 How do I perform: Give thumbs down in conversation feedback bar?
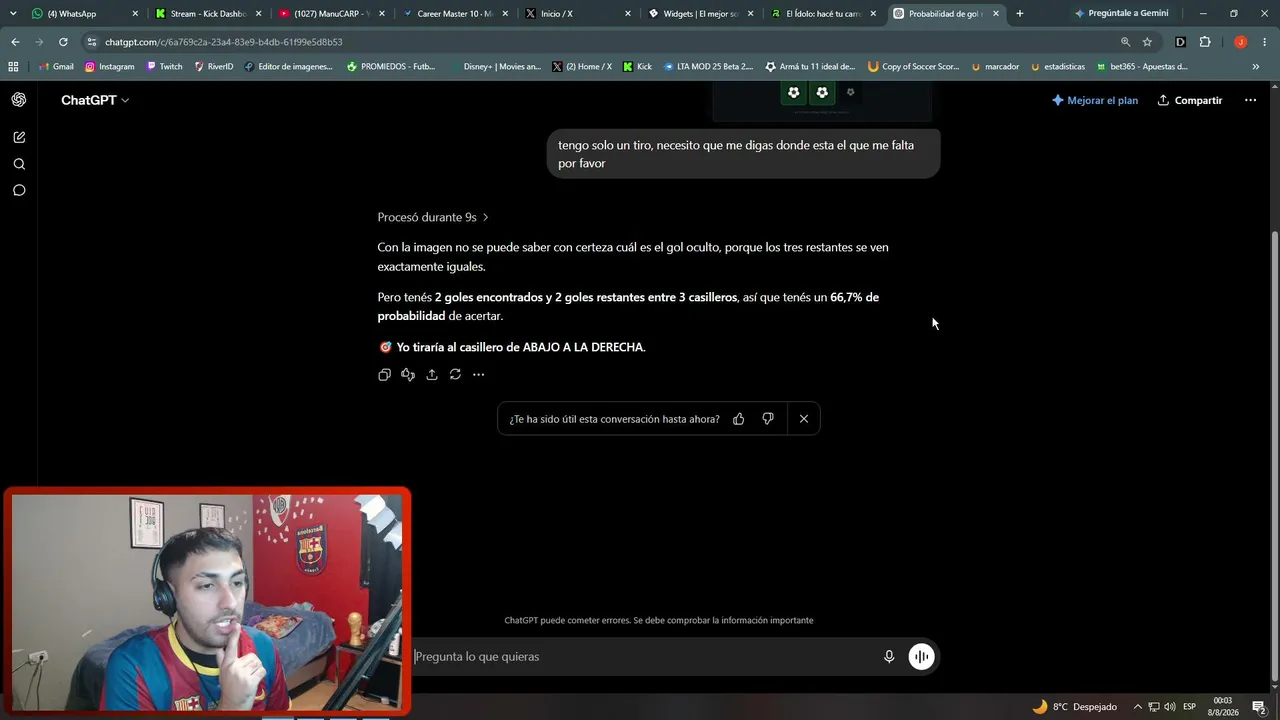coord(768,419)
